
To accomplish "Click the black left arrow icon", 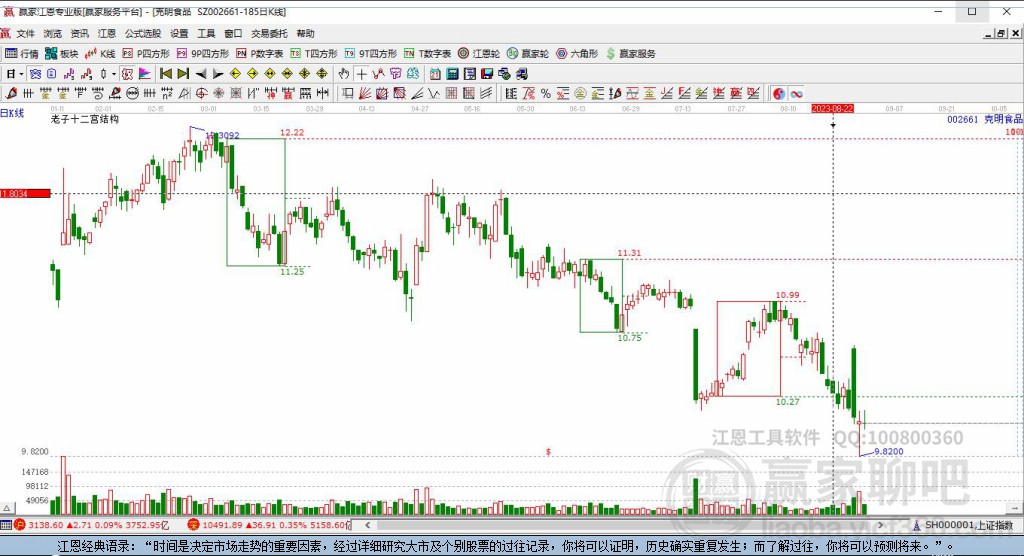I will (201, 74).
